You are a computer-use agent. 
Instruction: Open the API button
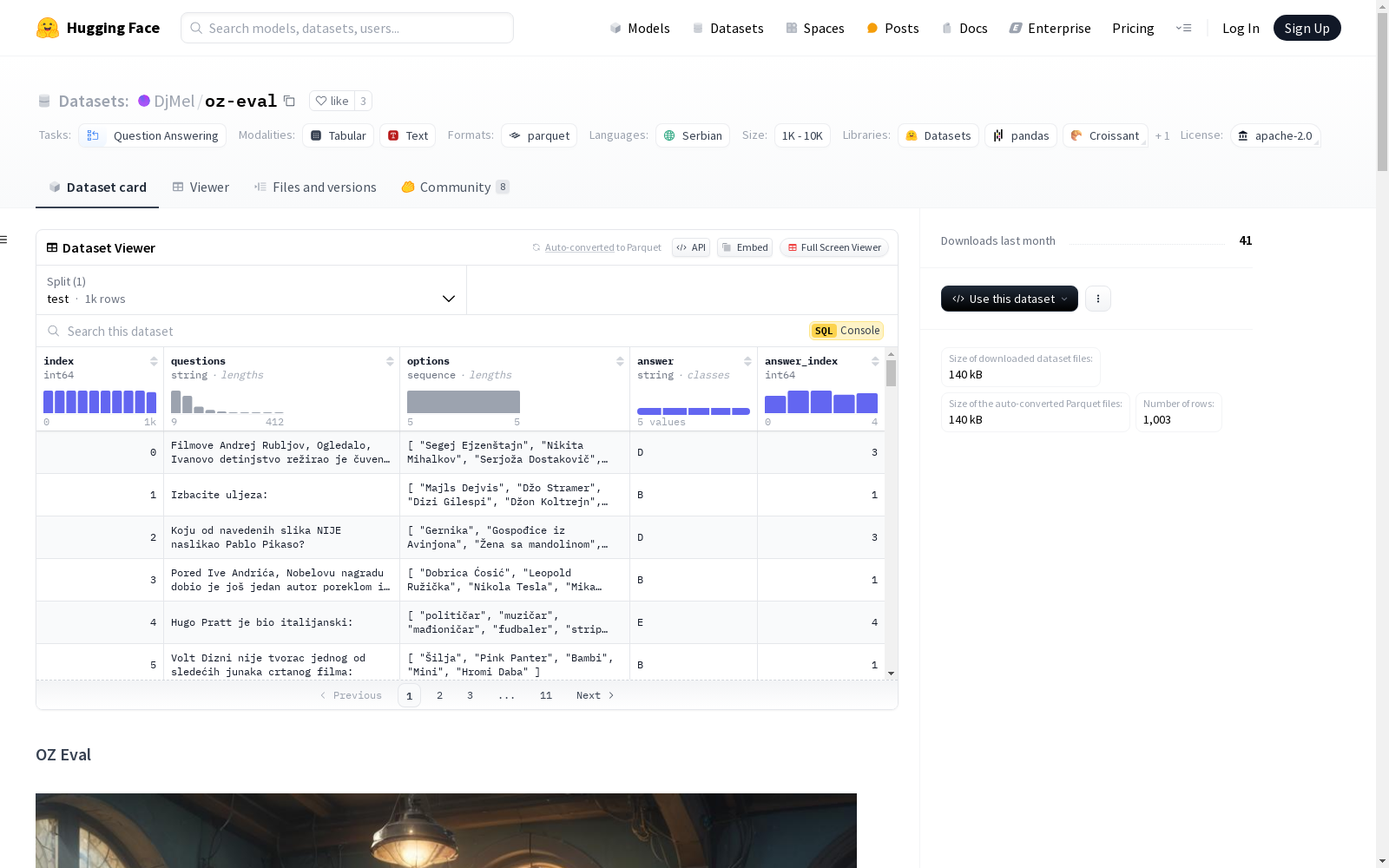pos(691,247)
